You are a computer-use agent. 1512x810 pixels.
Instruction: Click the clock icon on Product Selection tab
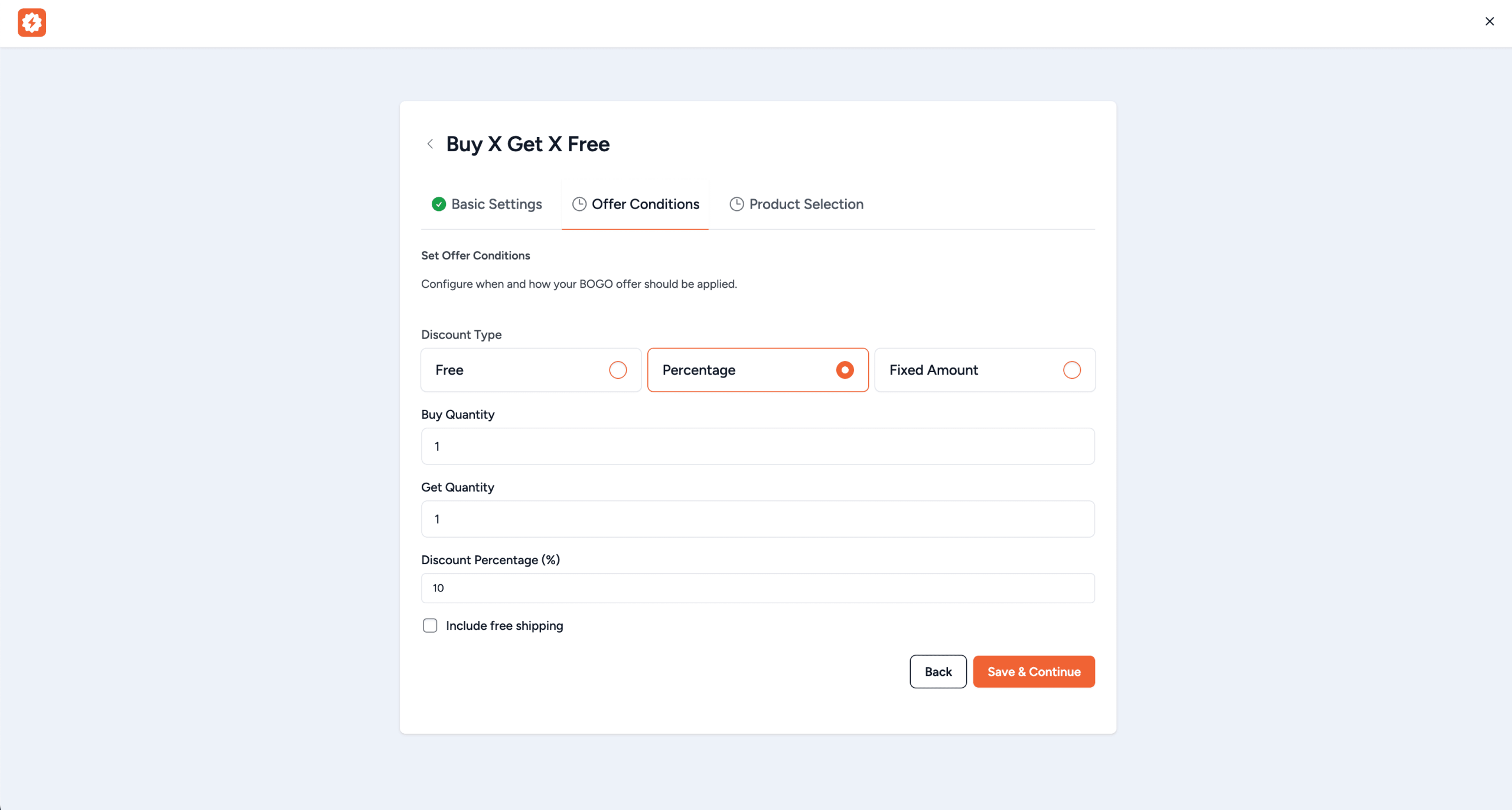pos(736,204)
